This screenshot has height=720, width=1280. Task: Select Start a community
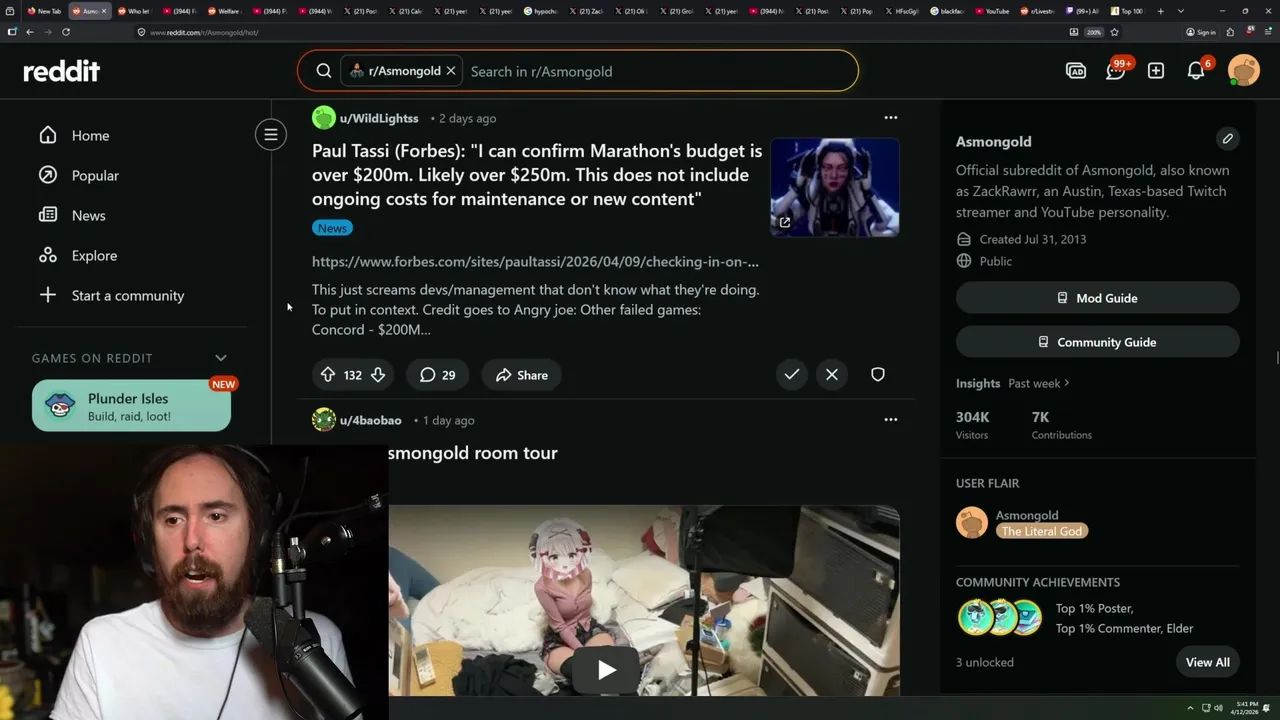coord(130,295)
